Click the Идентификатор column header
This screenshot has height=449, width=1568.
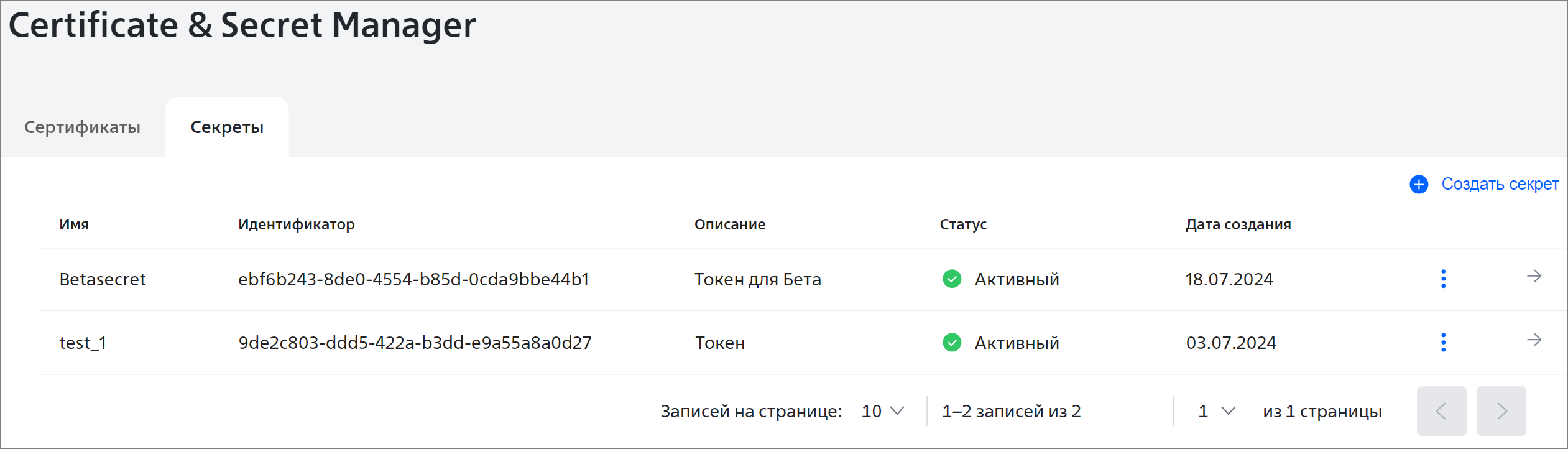(x=297, y=224)
